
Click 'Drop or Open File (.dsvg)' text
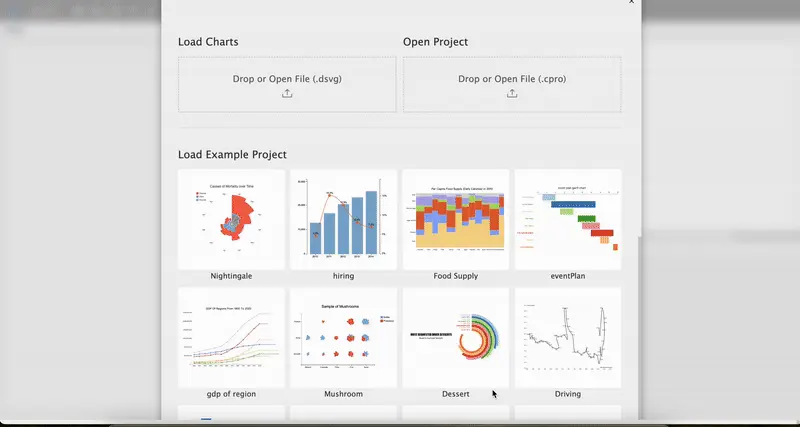(287, 78)
